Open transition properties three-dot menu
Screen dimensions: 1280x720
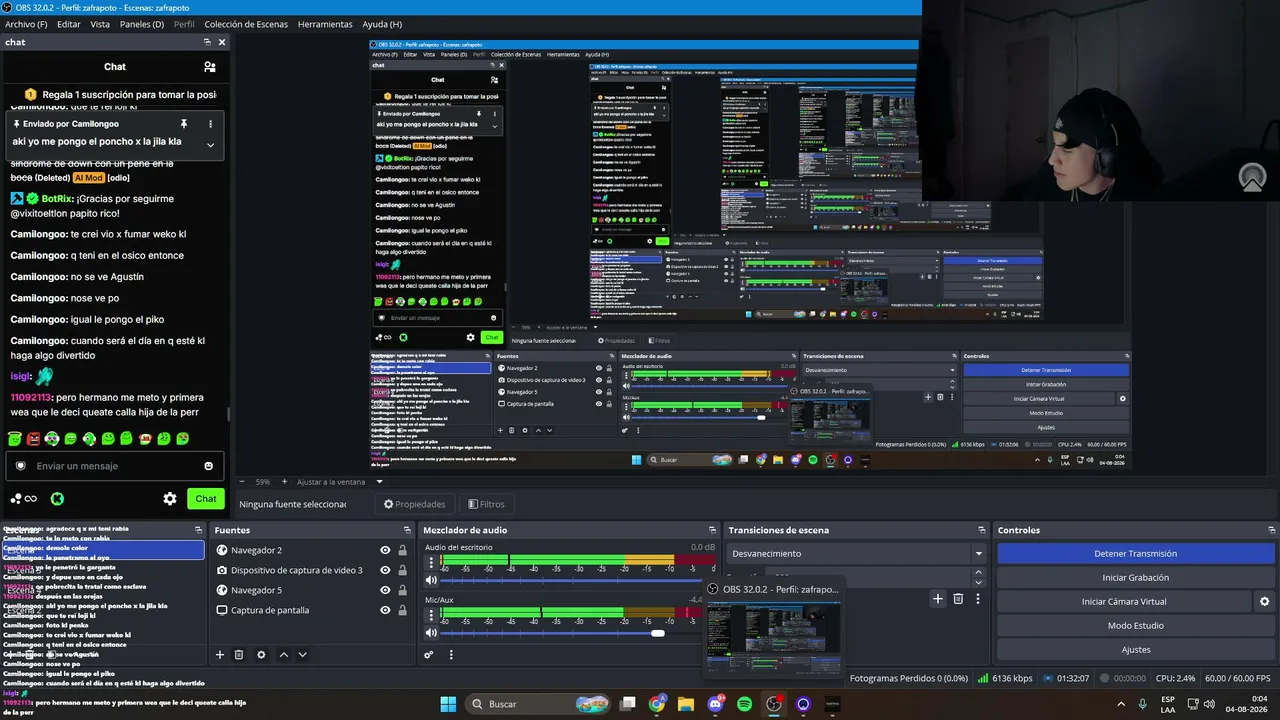tap(978, 598)
